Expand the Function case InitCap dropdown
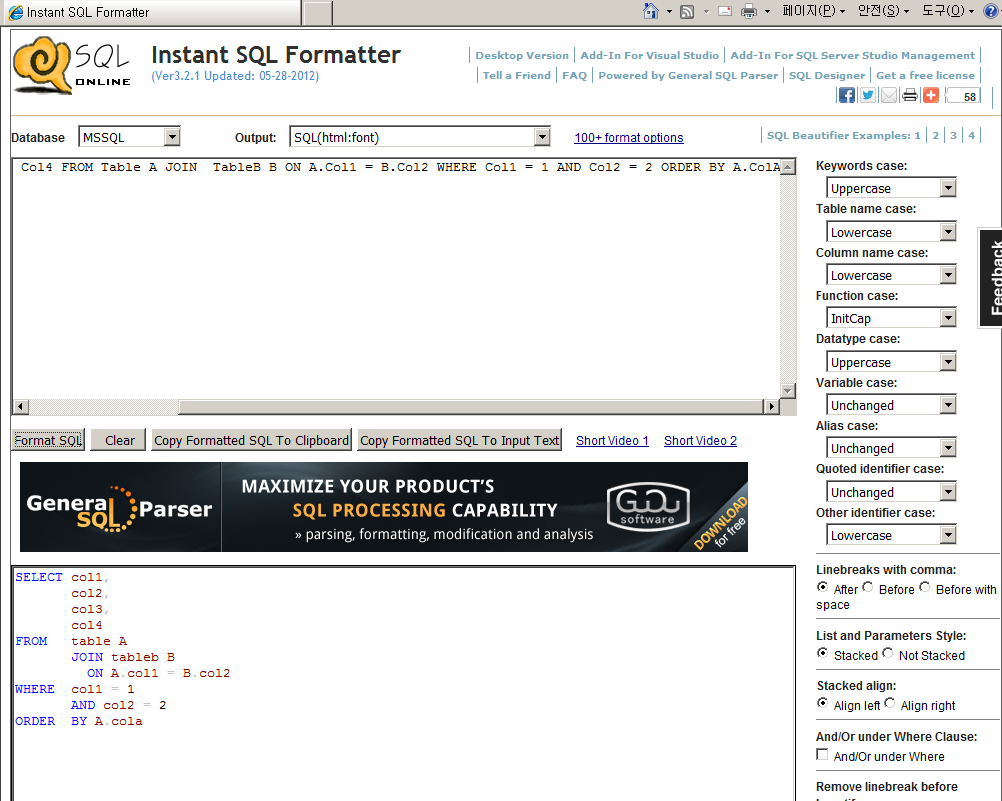 [x=891, y=318]
